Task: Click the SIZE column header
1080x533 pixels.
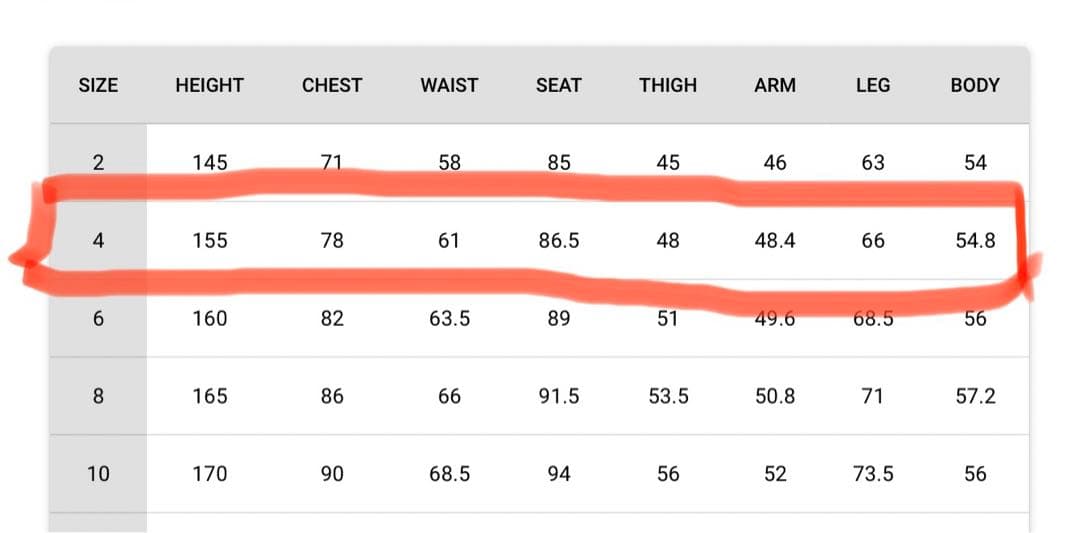Action: tap(98, 85)
